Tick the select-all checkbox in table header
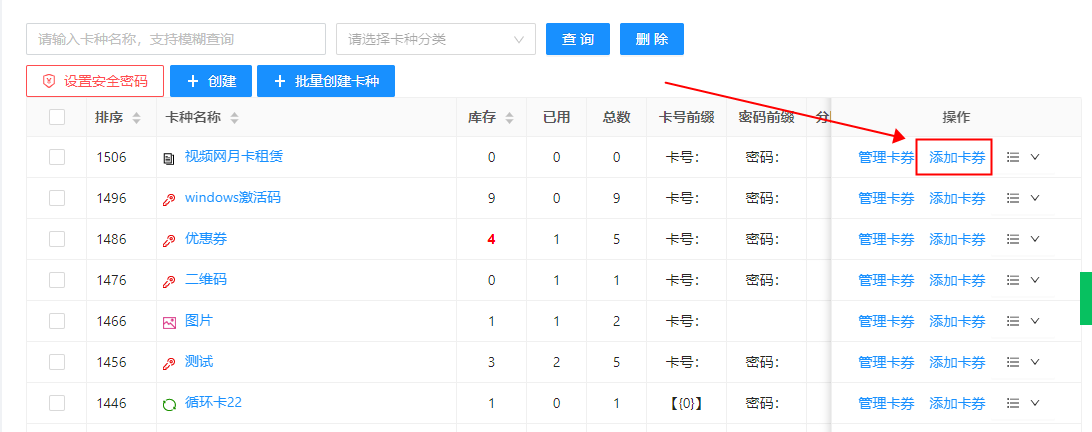 point(57,117)
